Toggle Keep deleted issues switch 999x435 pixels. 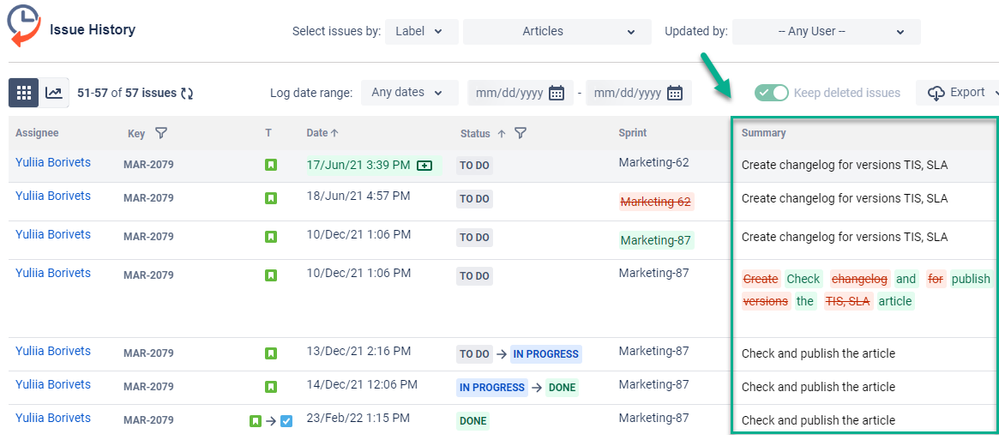coord(772,93)
